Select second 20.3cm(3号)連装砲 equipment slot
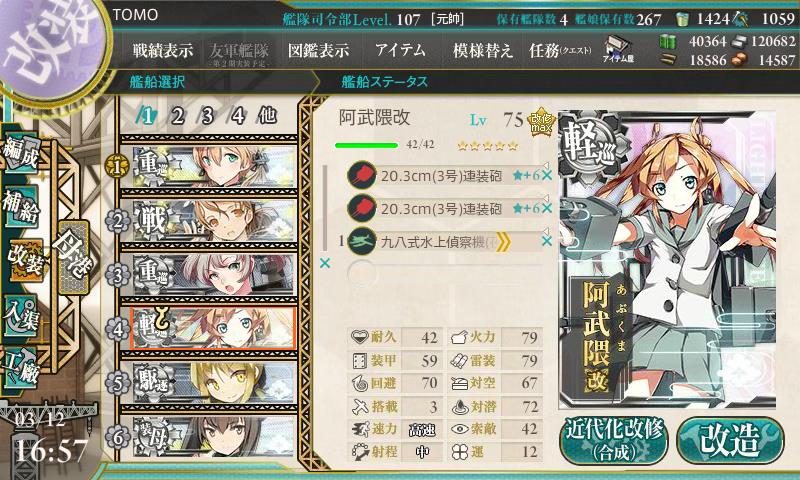The height and width of the screenshot is (480, 800). [444, 208]
